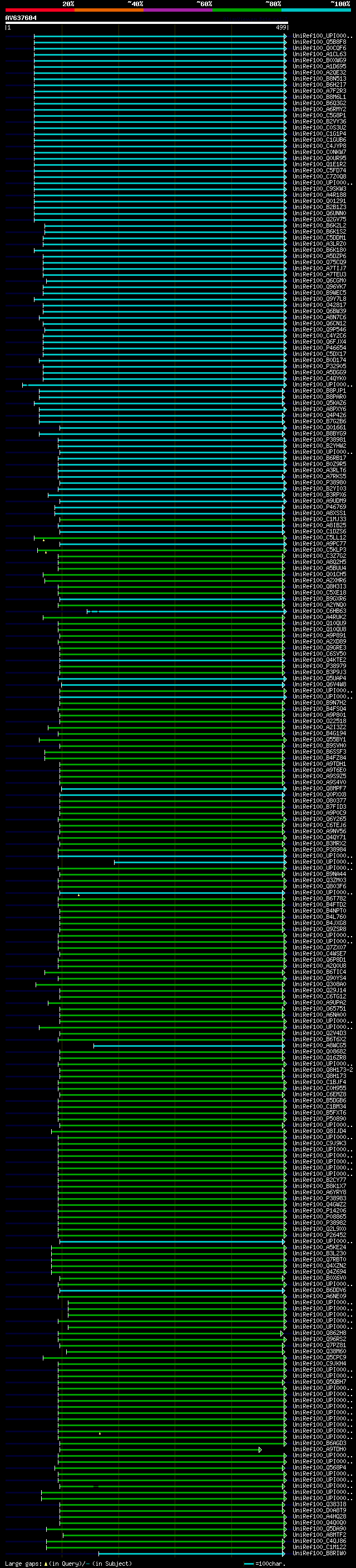Select hit label UniRef100_B6RB17
The width and height of the screenshot is (356, 1568).
point(319,458)
